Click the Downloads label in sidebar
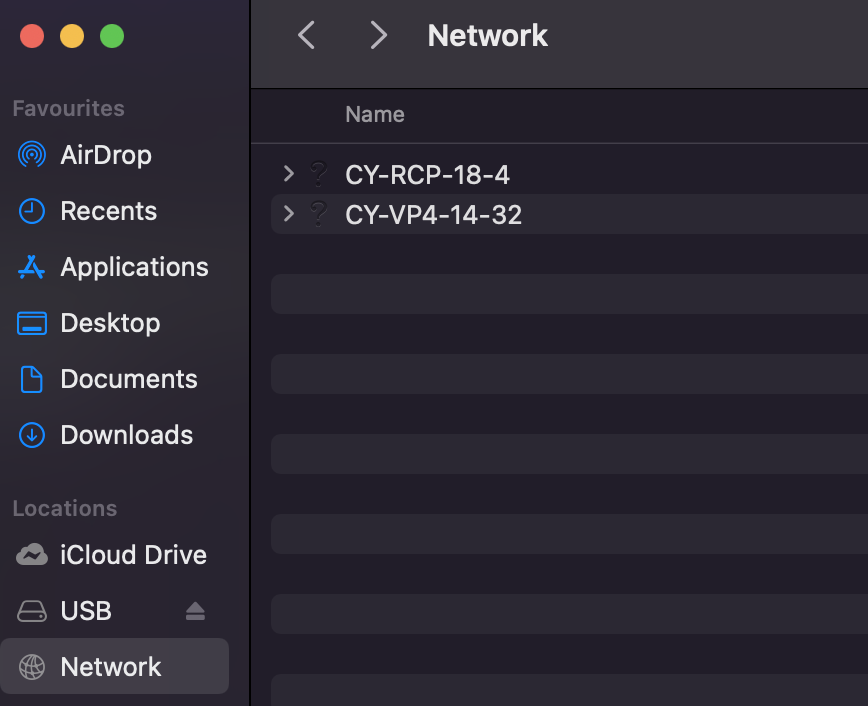Viewport: 868px width, 706px height. pyautogui.click(x=127, y=435)
